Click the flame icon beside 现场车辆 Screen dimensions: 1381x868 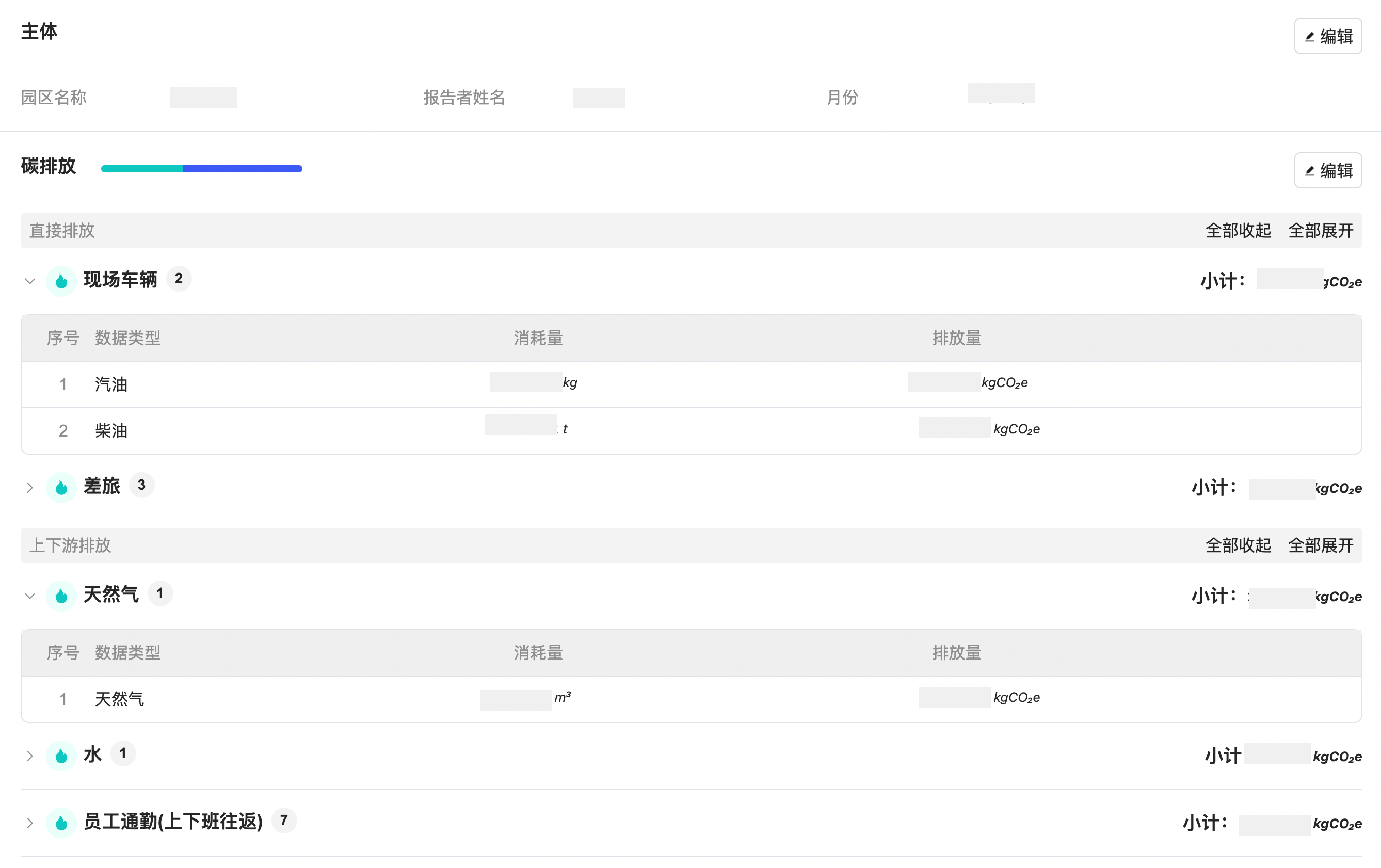point(61,281)
